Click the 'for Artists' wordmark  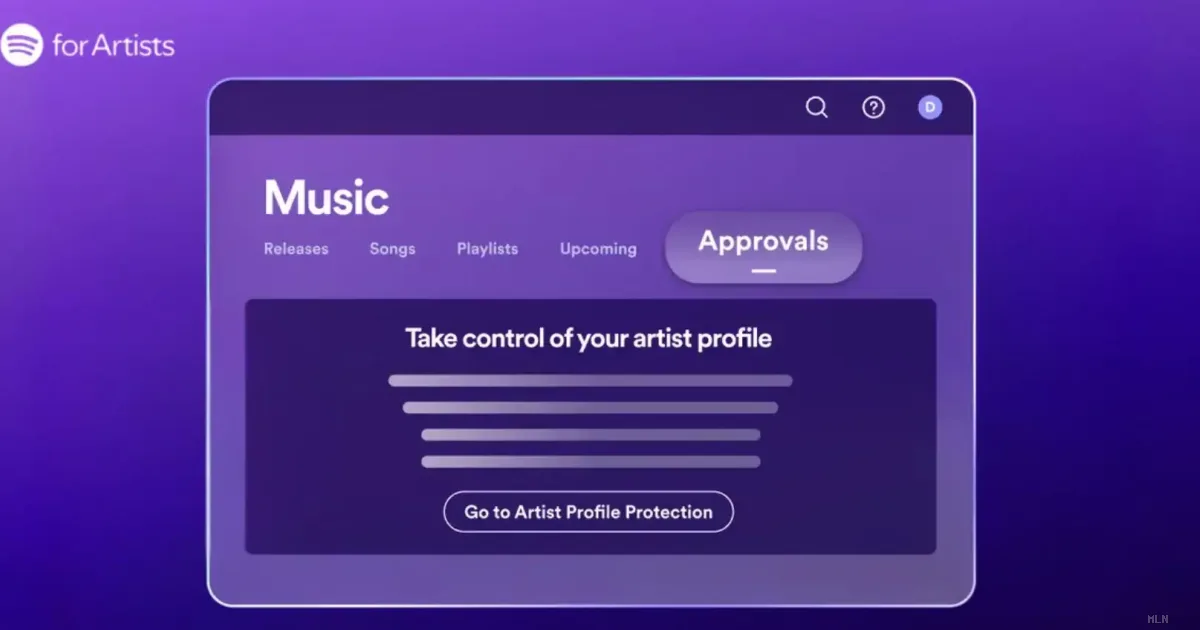coord(113,45)
